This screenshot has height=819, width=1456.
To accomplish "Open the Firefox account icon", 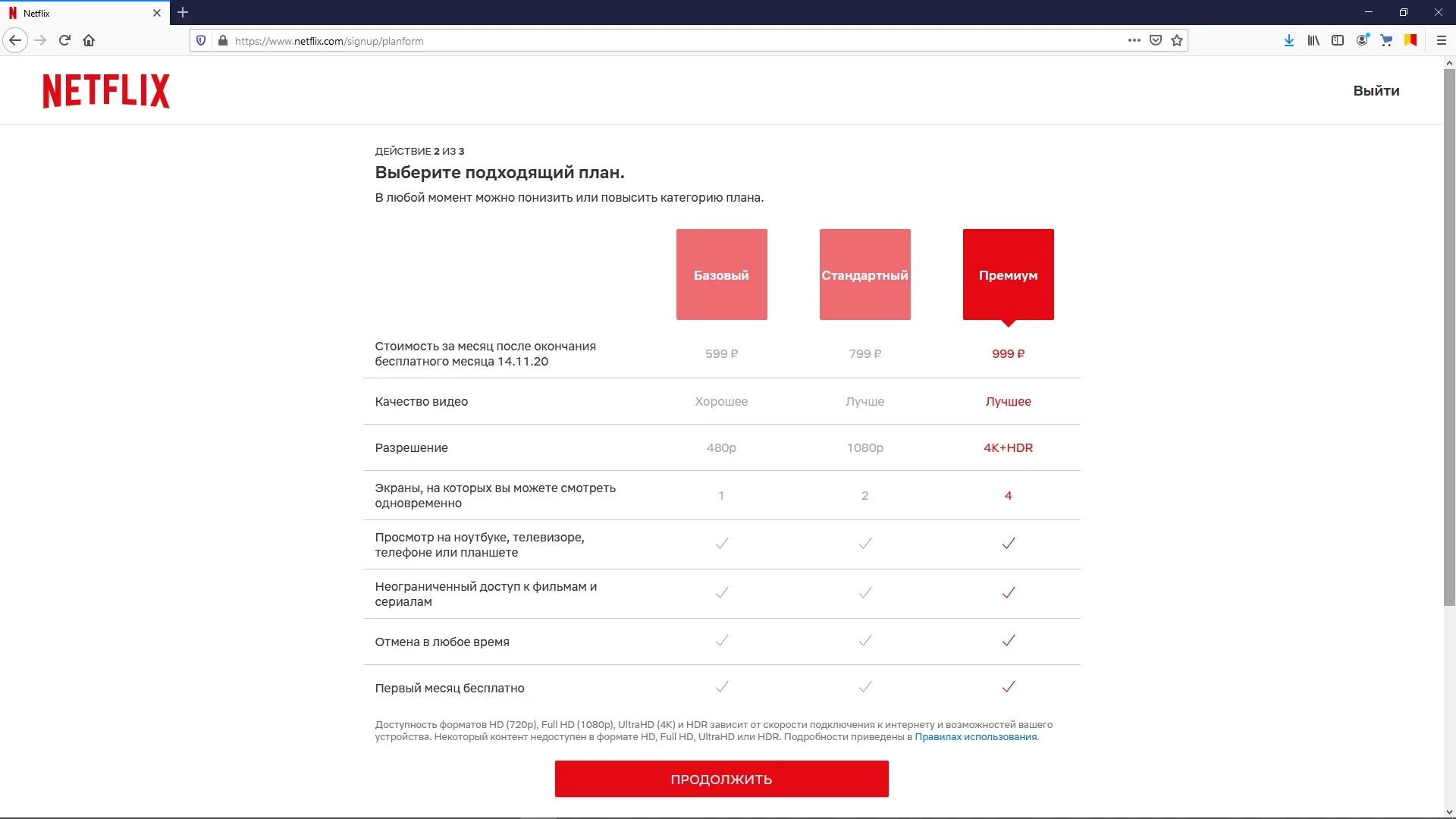I will click(x=1362, y=41).
